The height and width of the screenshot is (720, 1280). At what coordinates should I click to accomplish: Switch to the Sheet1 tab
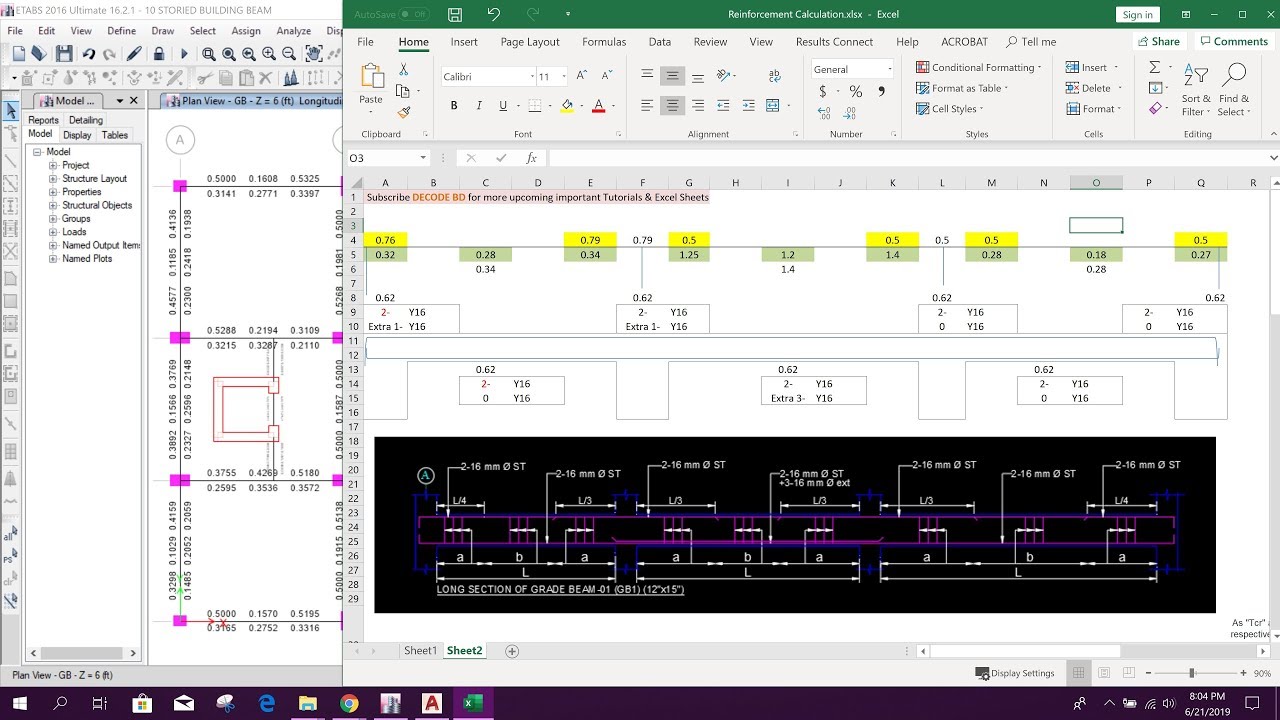click(420, 650)
